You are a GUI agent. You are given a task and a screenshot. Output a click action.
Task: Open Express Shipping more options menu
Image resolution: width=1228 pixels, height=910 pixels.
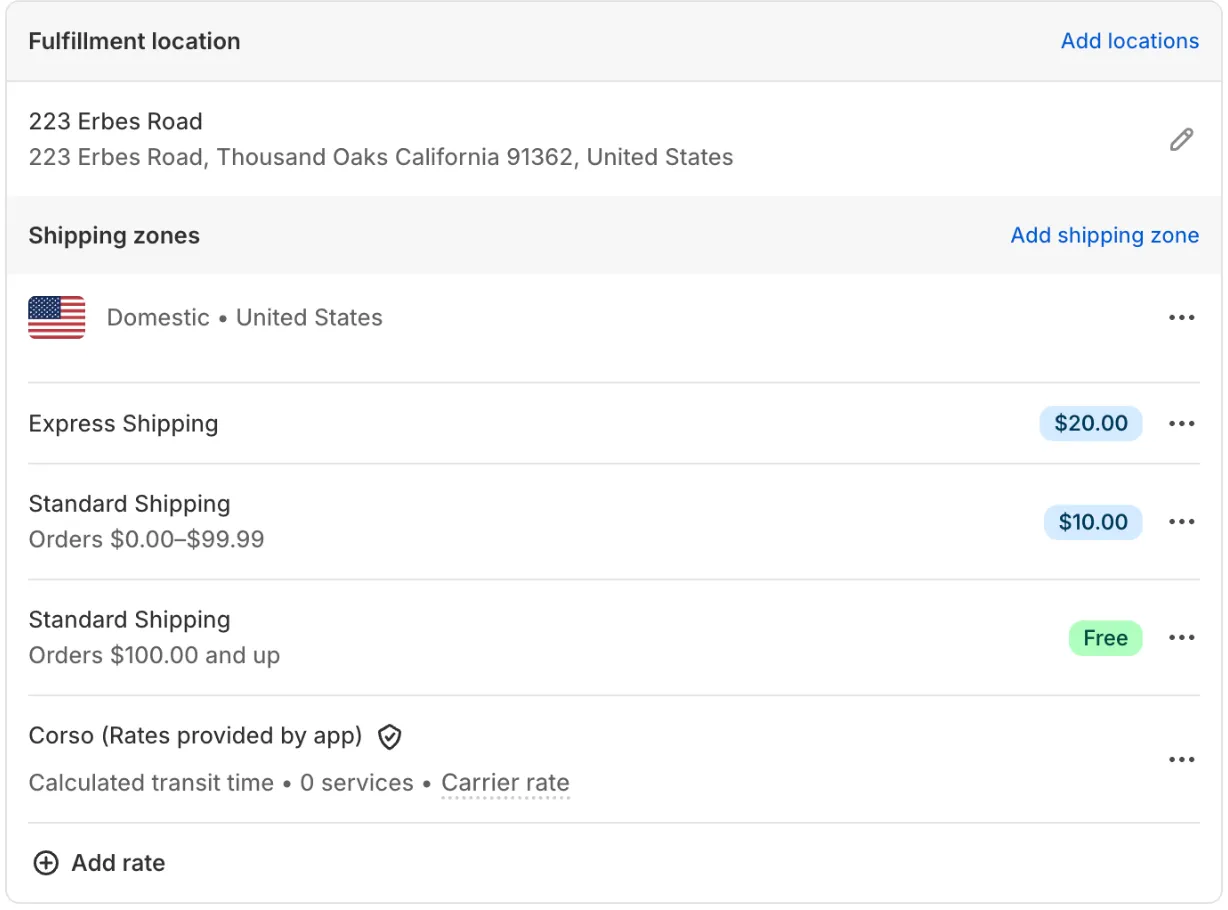1181,424
